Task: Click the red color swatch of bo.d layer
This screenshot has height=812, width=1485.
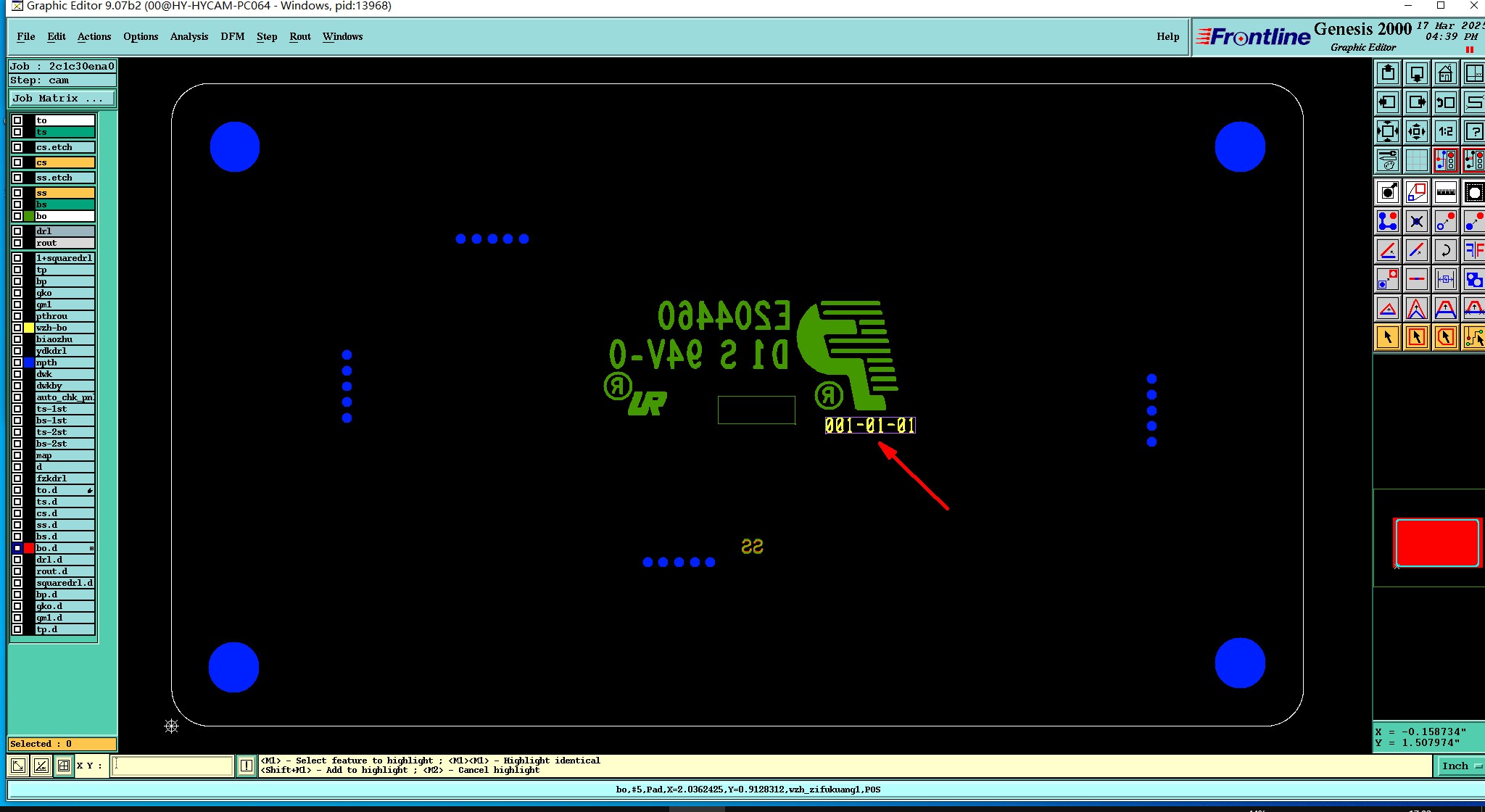Action: [x=29, y=548]
